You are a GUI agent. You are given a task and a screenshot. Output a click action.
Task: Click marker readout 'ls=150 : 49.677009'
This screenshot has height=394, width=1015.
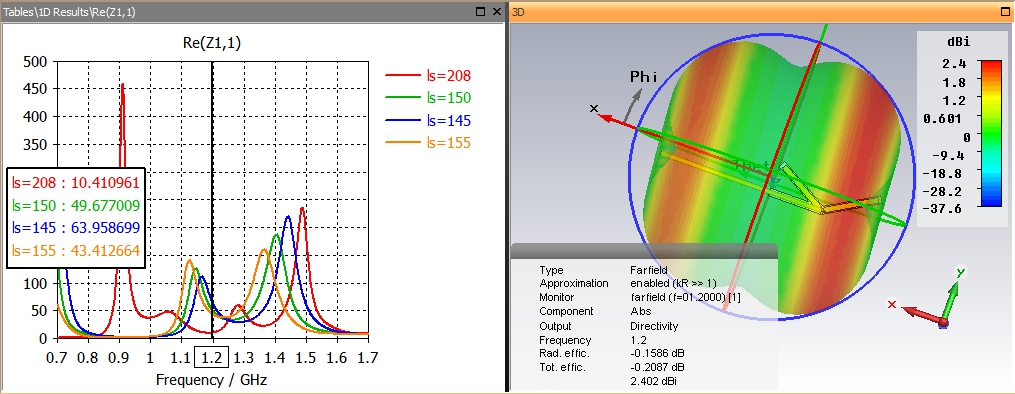(76, 205)
